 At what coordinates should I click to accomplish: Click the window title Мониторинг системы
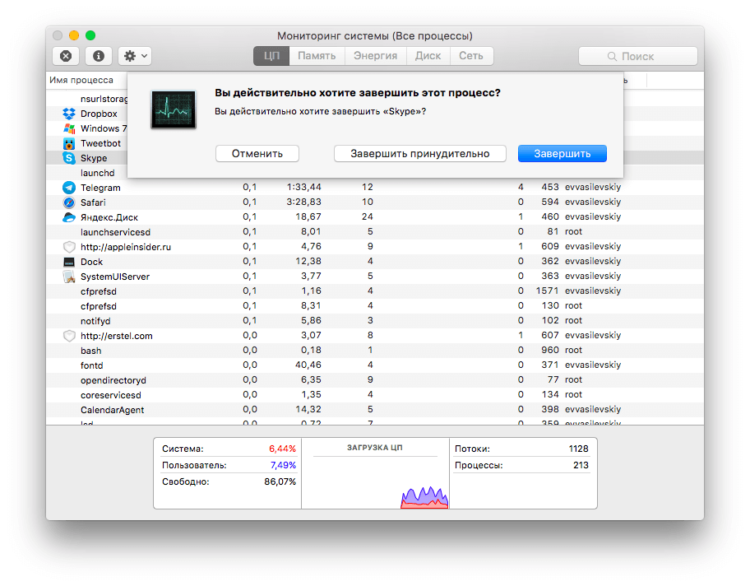tap(333, 36)
